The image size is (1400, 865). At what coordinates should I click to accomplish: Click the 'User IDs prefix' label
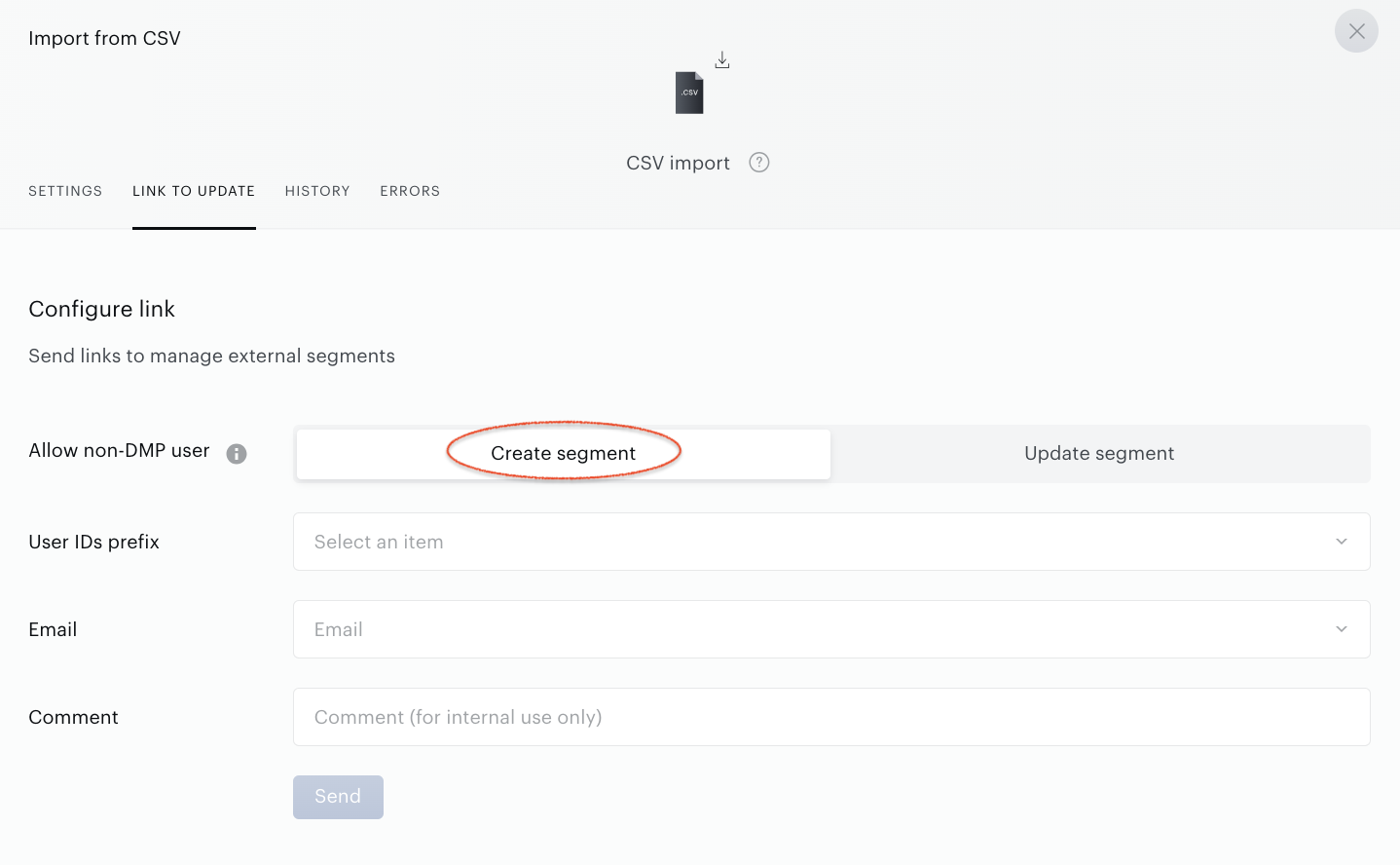pos(93,542)
